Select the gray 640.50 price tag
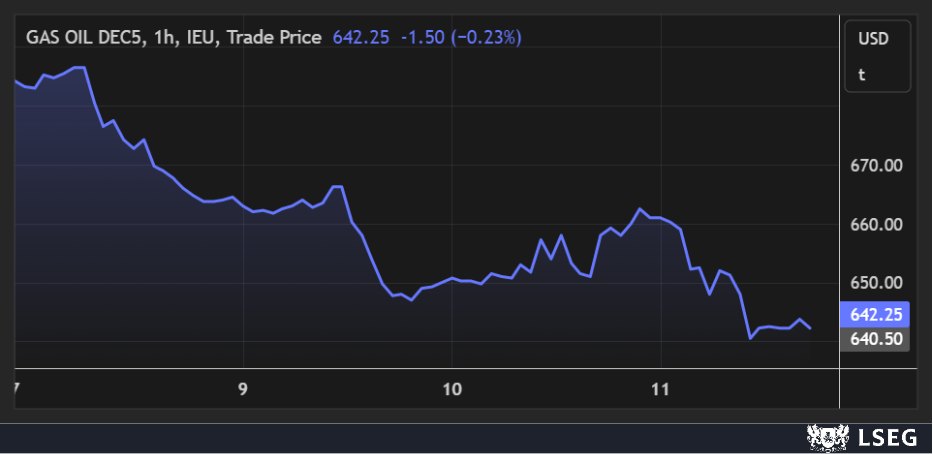The image size is (933, 454). [876, 339]
